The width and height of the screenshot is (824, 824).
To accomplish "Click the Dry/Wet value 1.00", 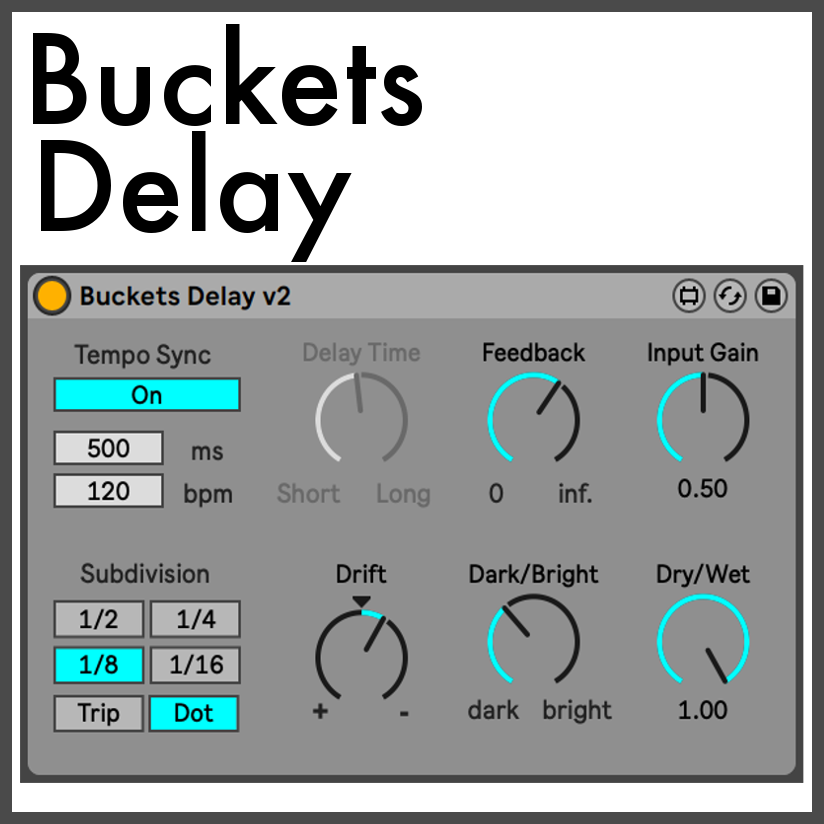I will pyautogui.click(x=703, y=710).
